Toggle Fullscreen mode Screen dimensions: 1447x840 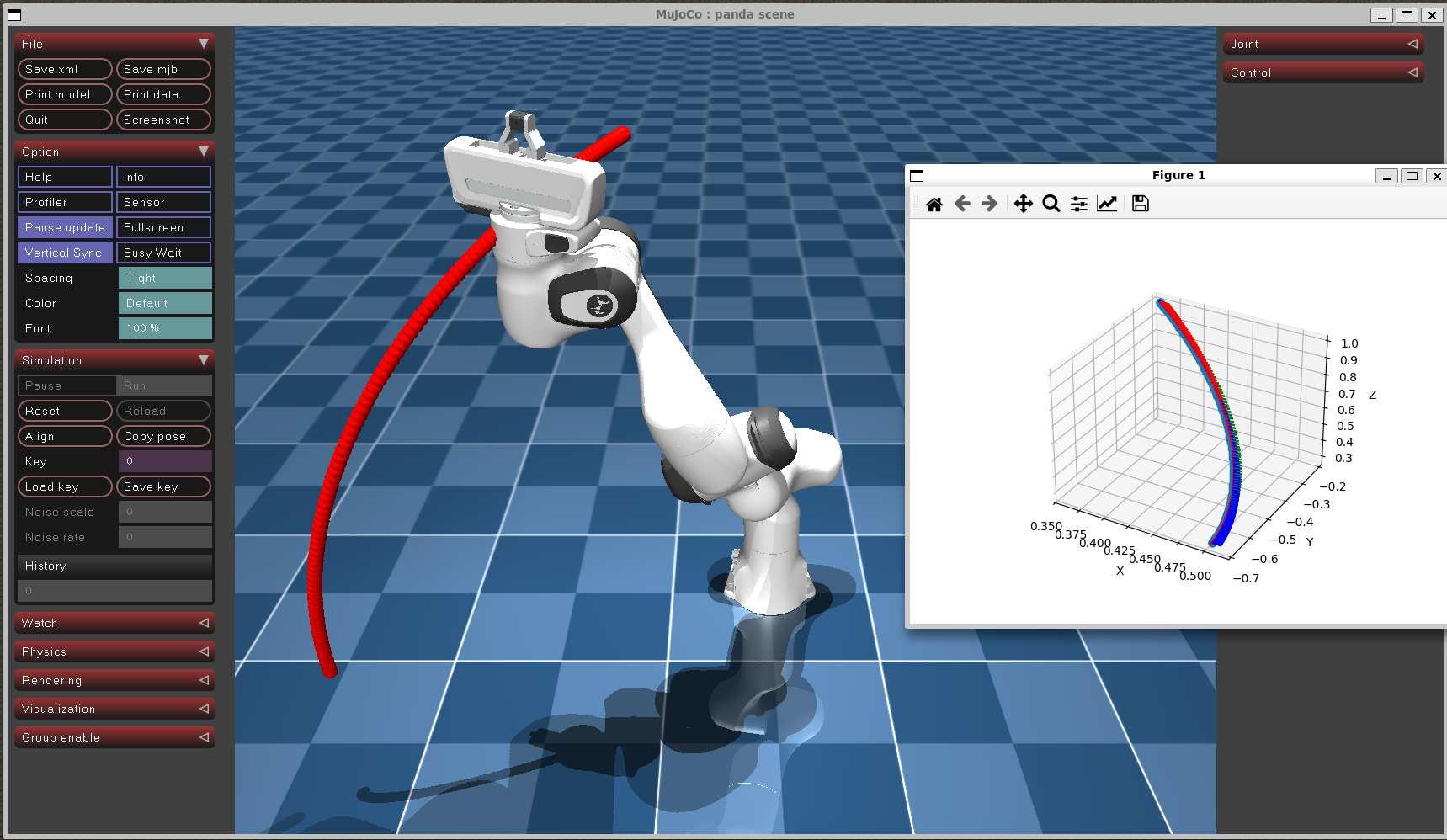(163, 227)
